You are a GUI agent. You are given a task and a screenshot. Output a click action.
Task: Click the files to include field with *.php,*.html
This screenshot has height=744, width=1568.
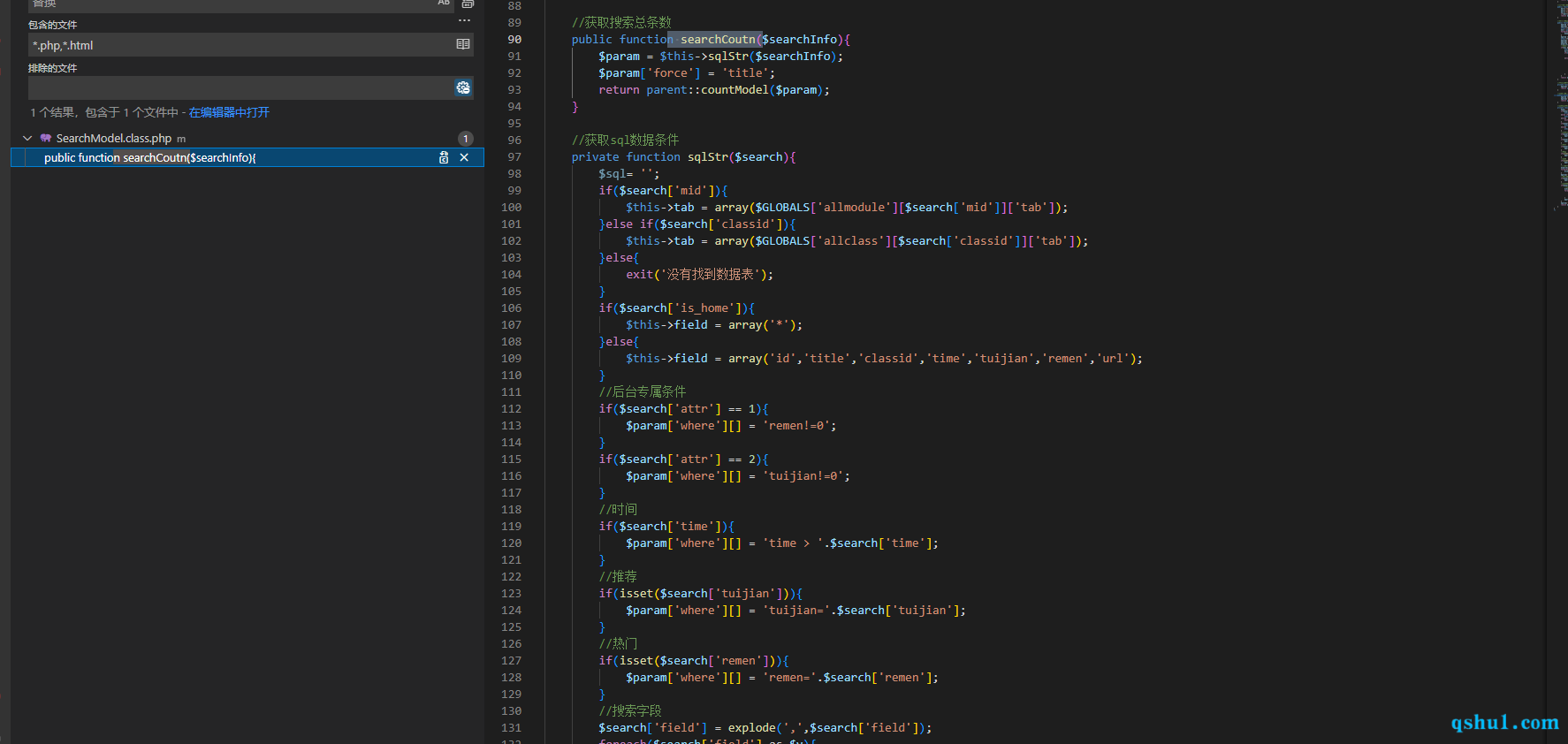(x=240, y=45)
